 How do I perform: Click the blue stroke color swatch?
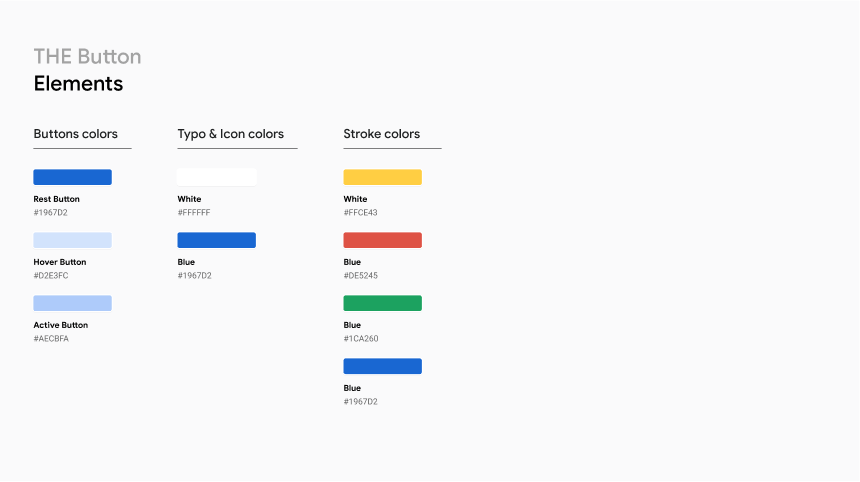383,366
